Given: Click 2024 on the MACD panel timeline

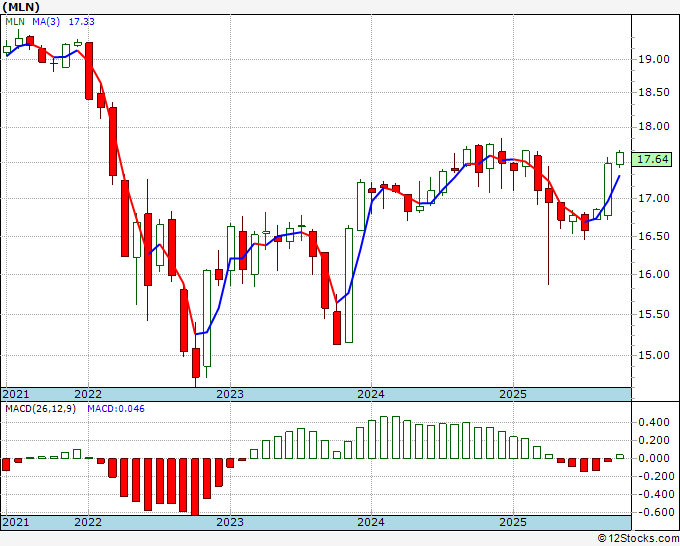Looking at the screenshot, I should 371,522.
